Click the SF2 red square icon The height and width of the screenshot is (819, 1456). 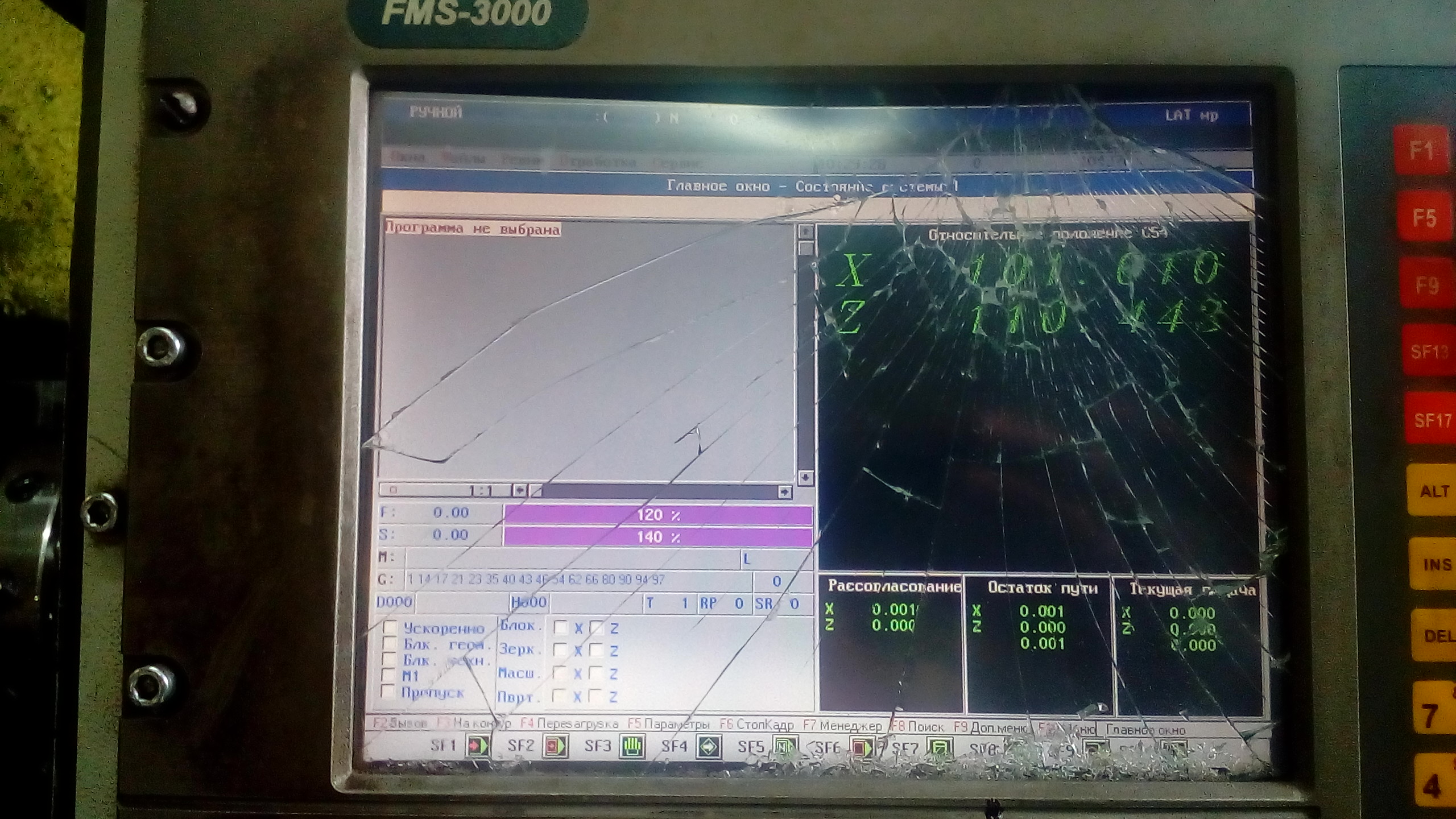[555, 746]
